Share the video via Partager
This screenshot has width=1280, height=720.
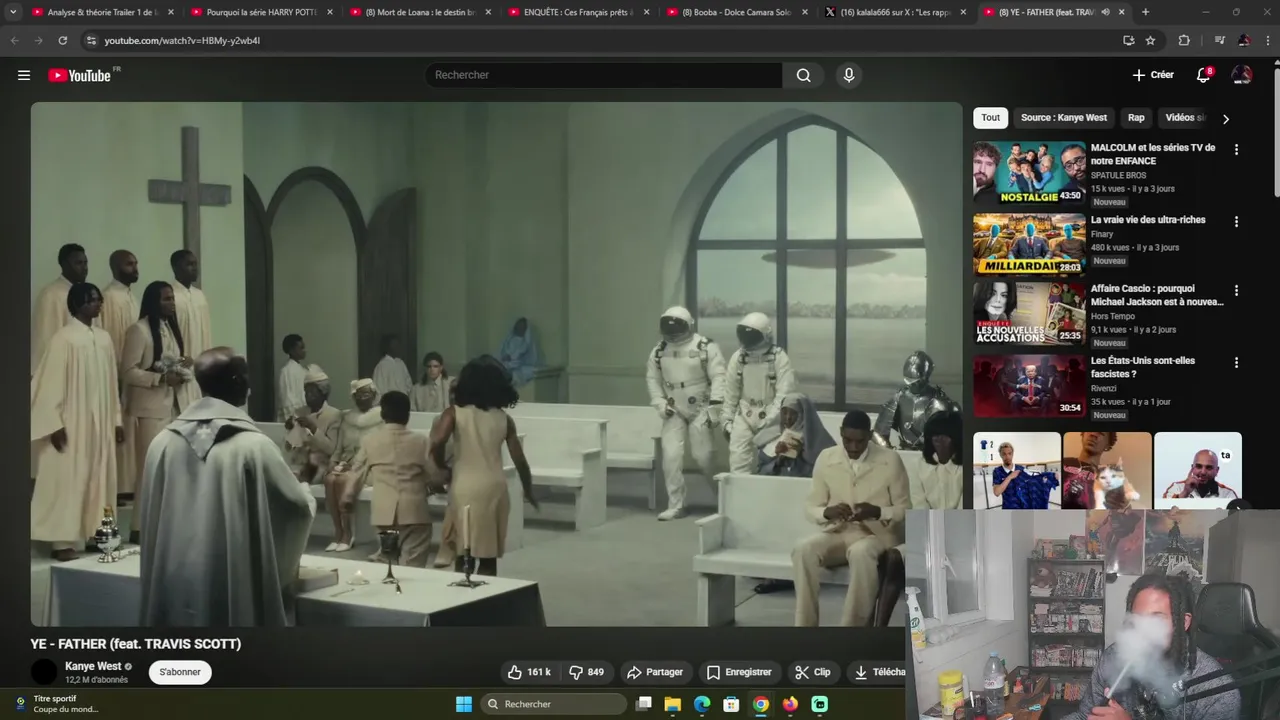[x=655, y=672]
